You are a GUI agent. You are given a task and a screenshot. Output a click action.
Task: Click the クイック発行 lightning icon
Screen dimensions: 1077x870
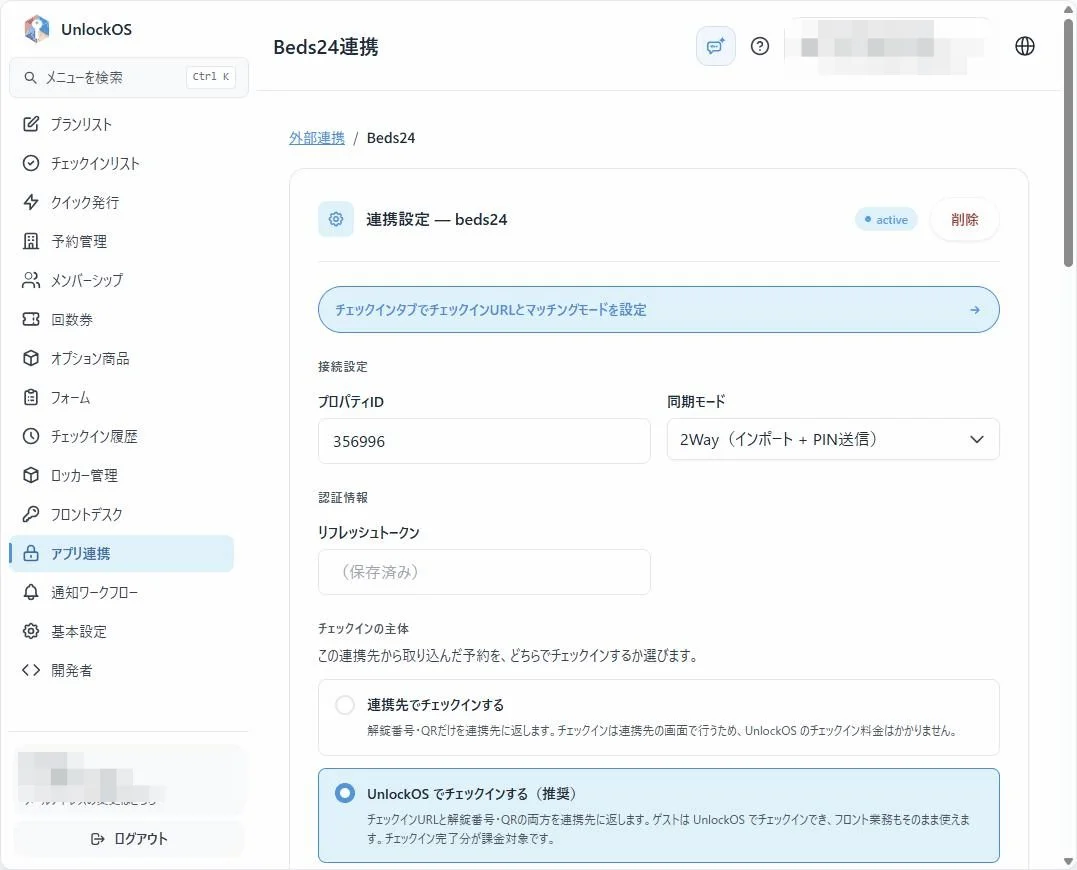point(31,202)
